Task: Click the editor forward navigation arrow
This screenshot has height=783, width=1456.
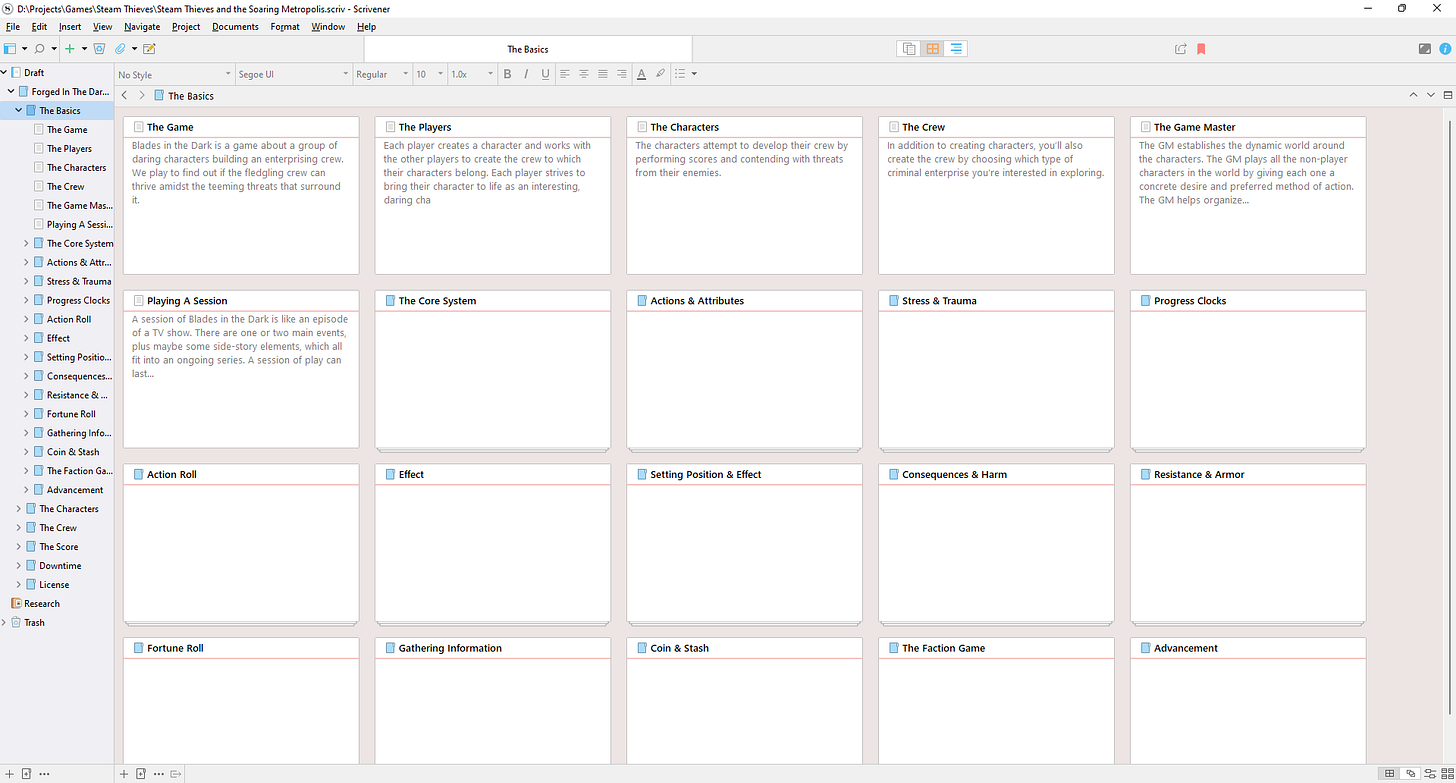Action: click(x=142, y=95)
